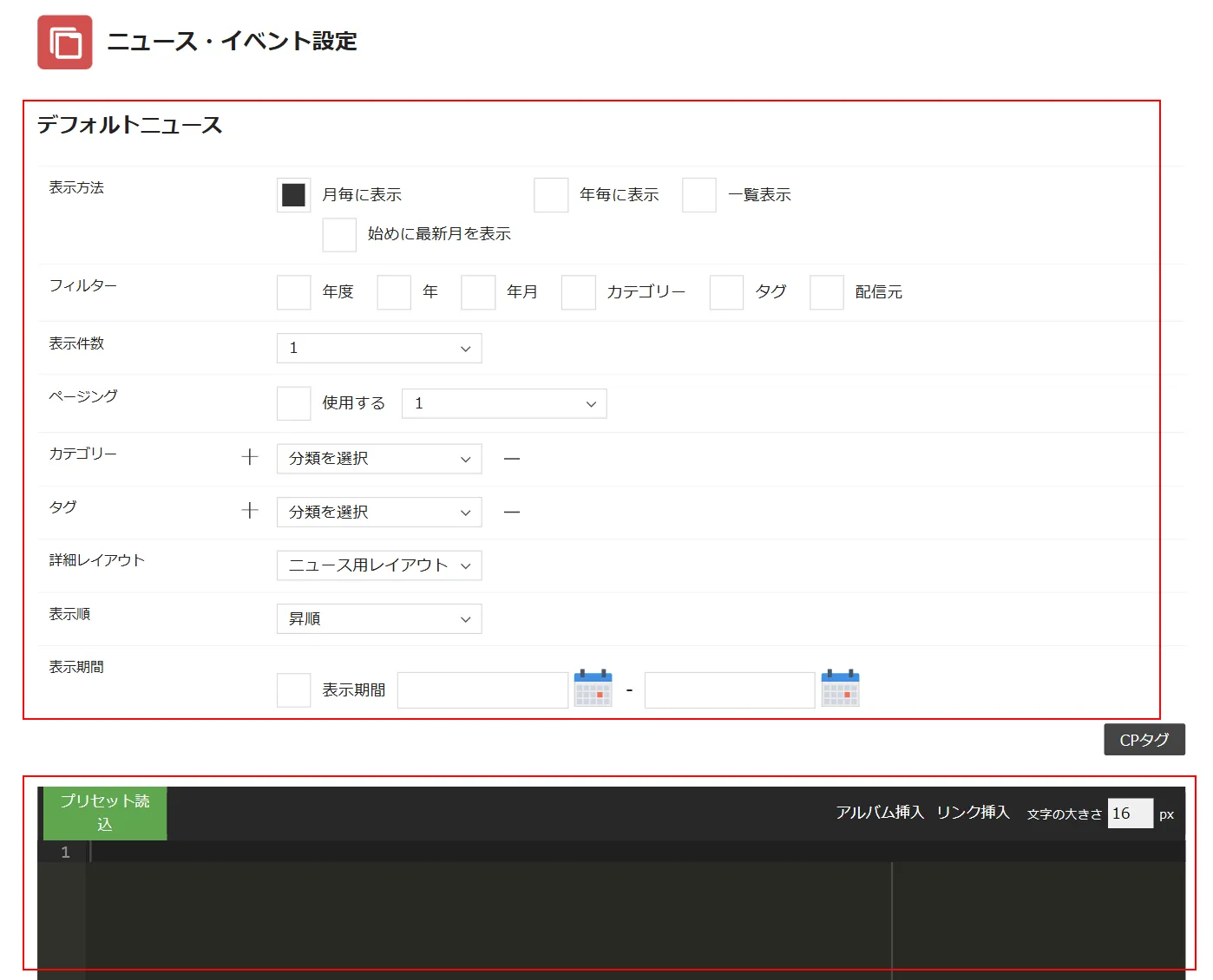Viewport: 1213px width, 980px height.
Task: Click the font size 16 input field
Action: [x=1131, y=813]
